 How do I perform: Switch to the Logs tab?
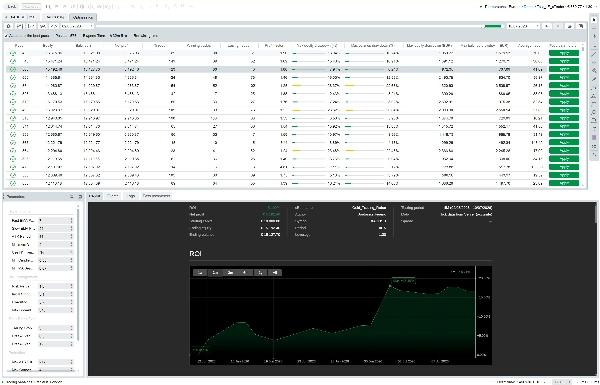[131, 196]
